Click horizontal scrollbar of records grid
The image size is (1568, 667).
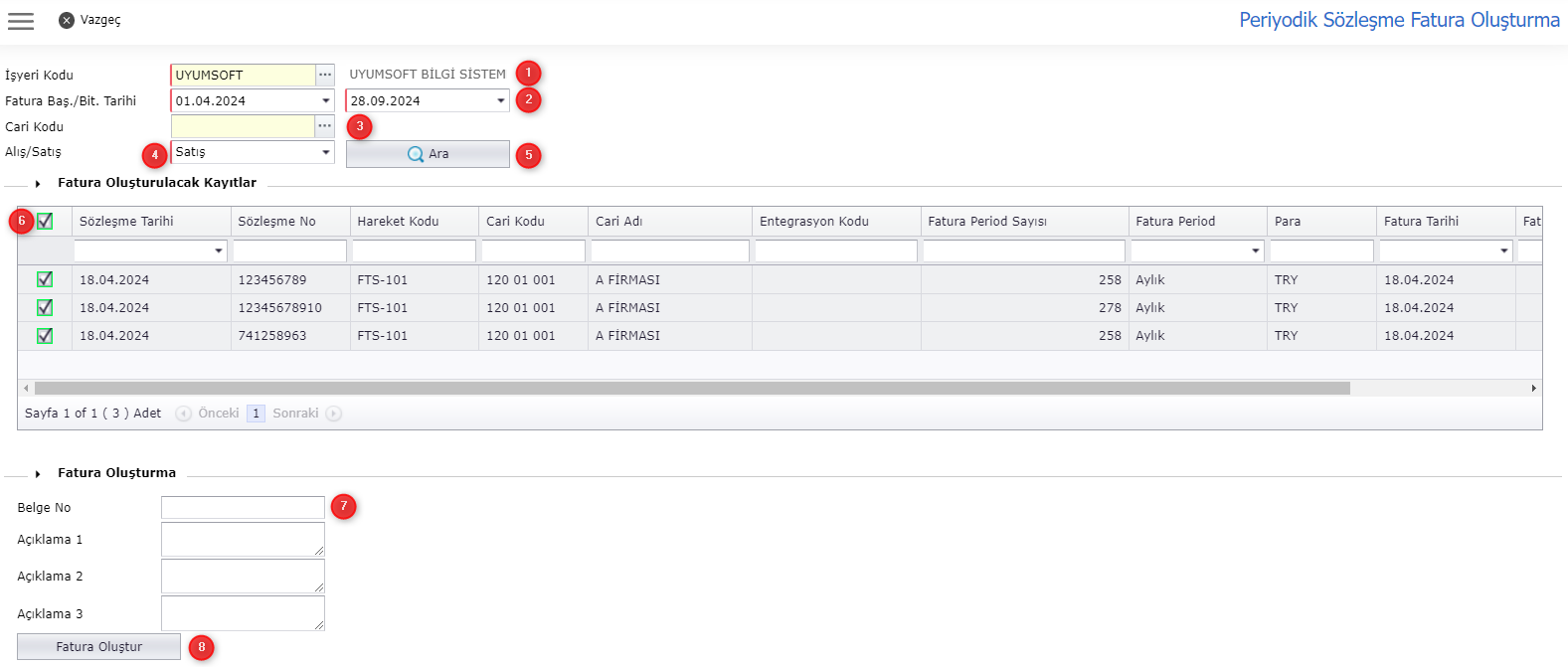(x=692, y=389)
